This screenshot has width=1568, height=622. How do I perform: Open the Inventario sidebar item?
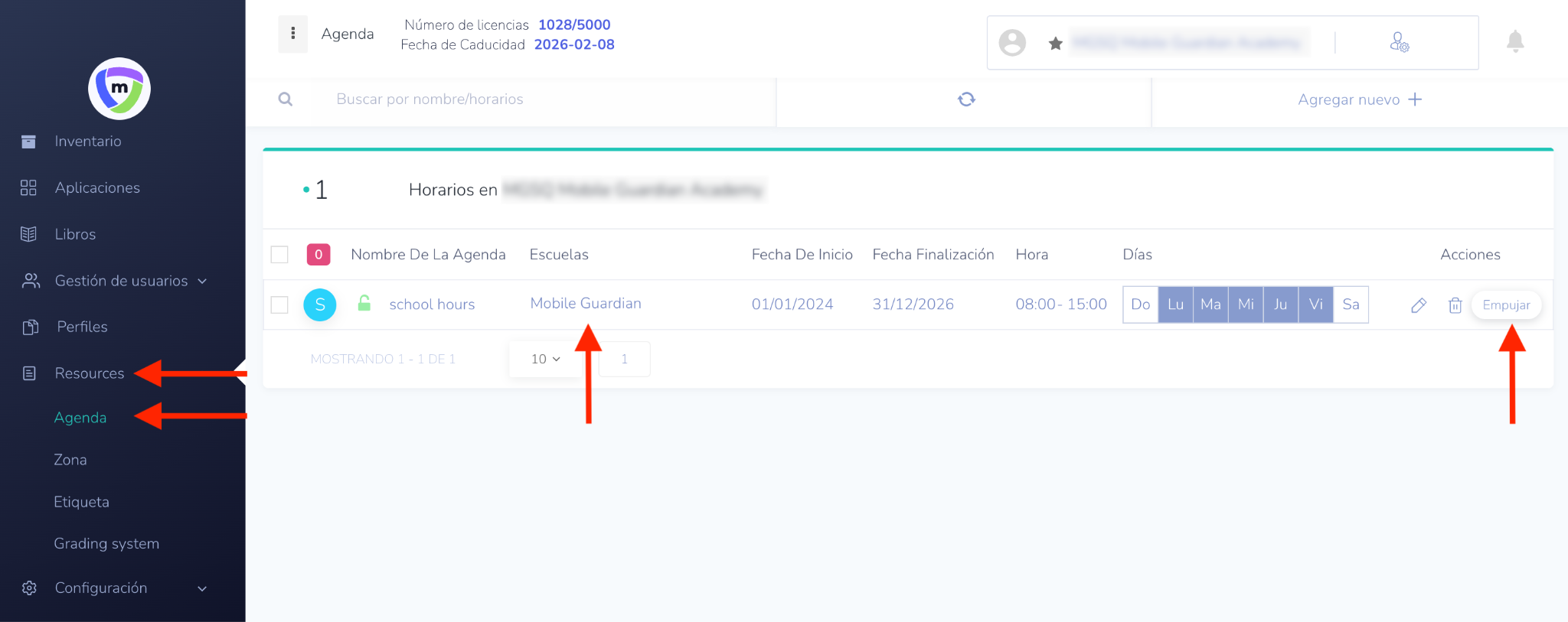coord(87,142)
